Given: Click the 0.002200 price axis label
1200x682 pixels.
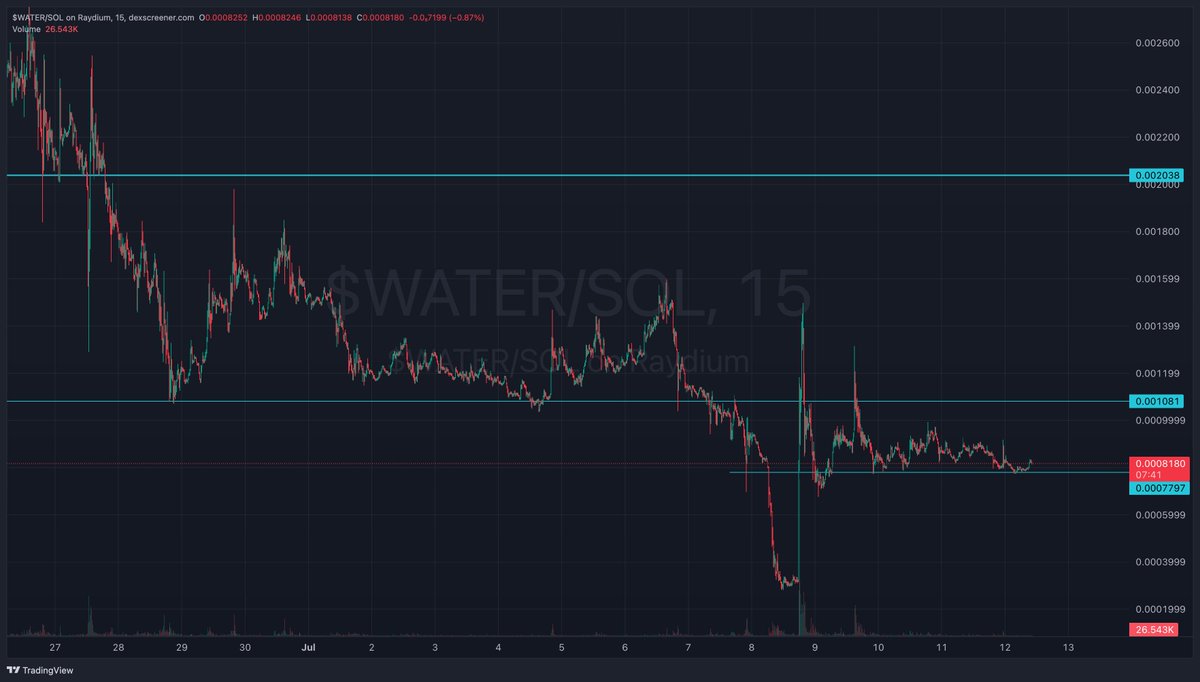Looking at the screenshot, I should pos(1158,137).
